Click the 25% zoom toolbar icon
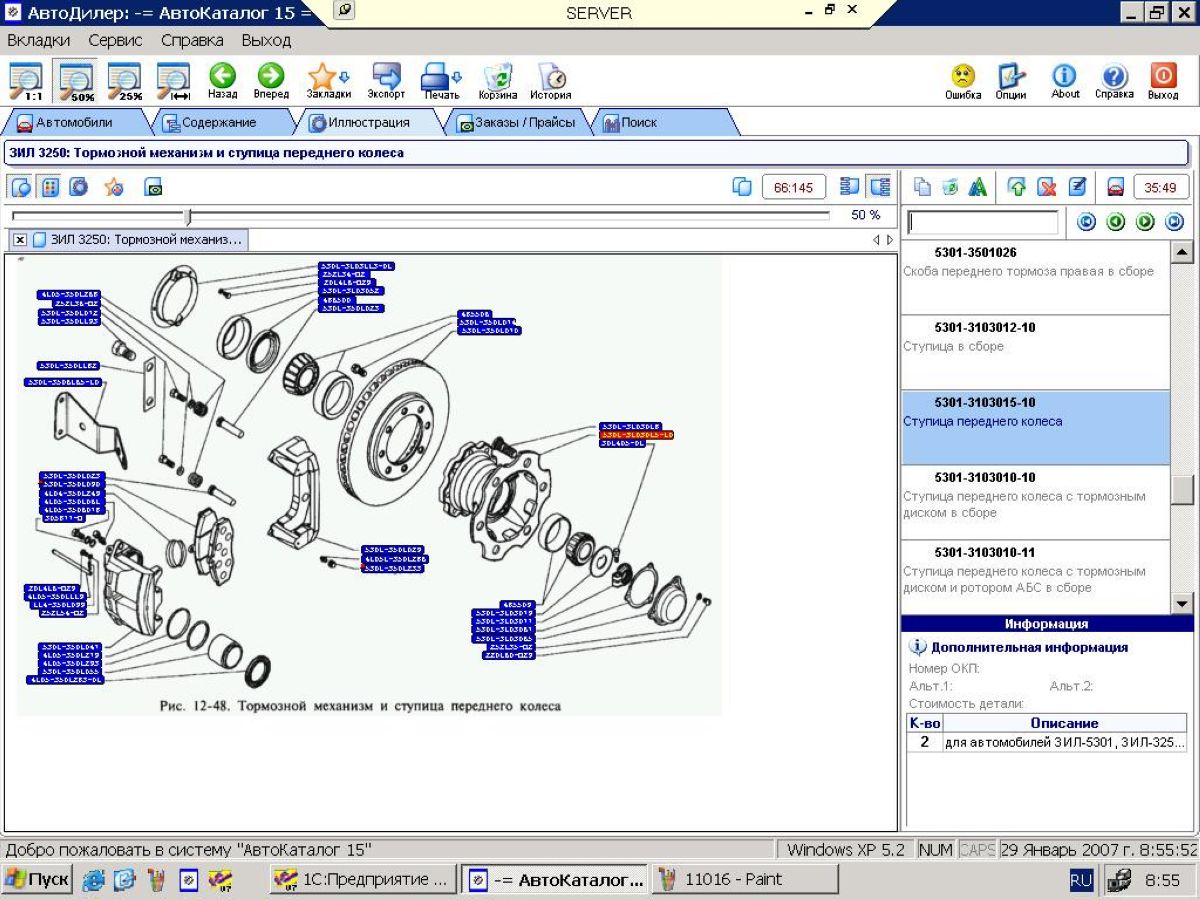This screenshot has height=900, width=1200. (125, 80)
